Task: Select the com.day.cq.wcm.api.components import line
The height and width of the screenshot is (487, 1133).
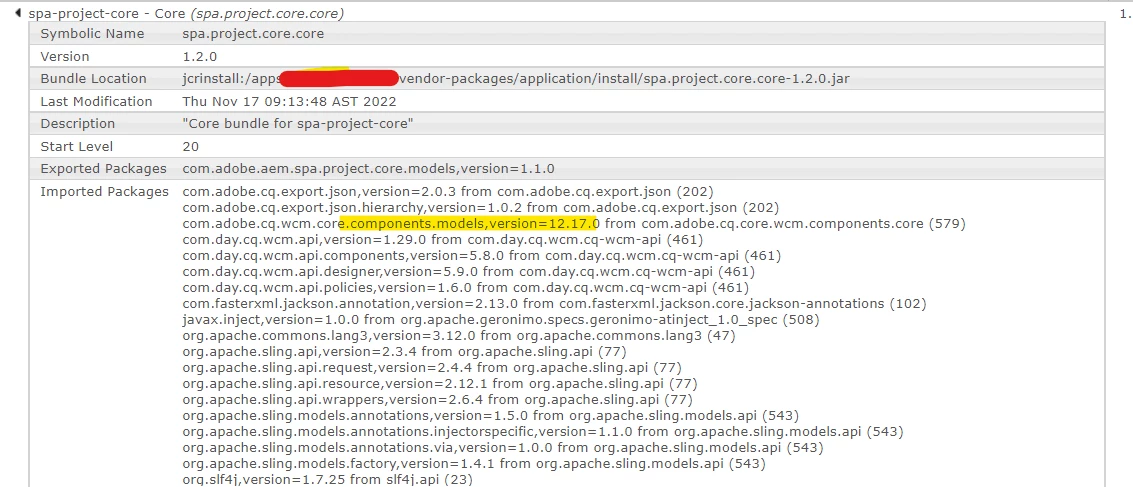Action: point(481,255)
